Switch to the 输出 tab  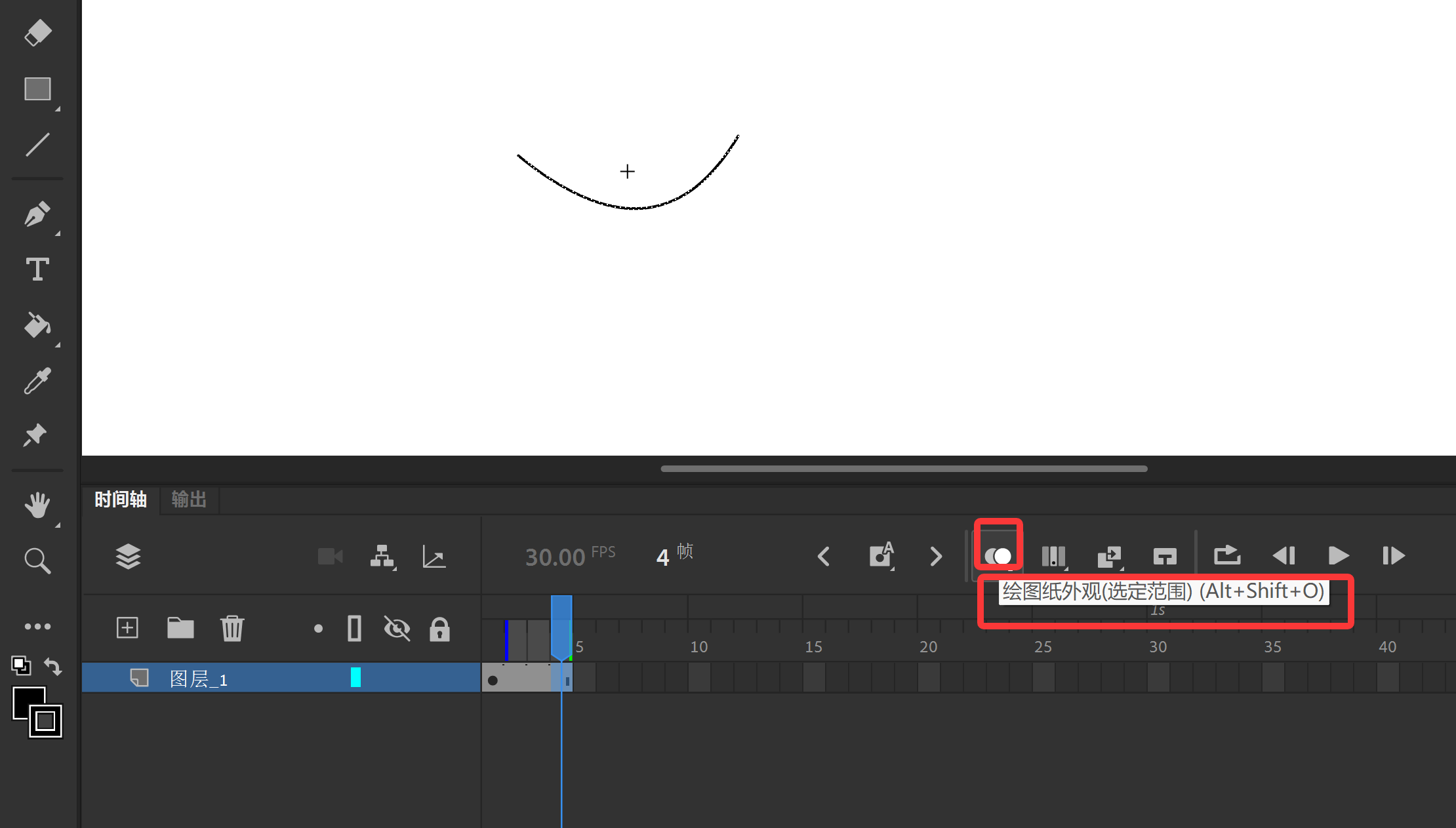[x=189, y=500]
